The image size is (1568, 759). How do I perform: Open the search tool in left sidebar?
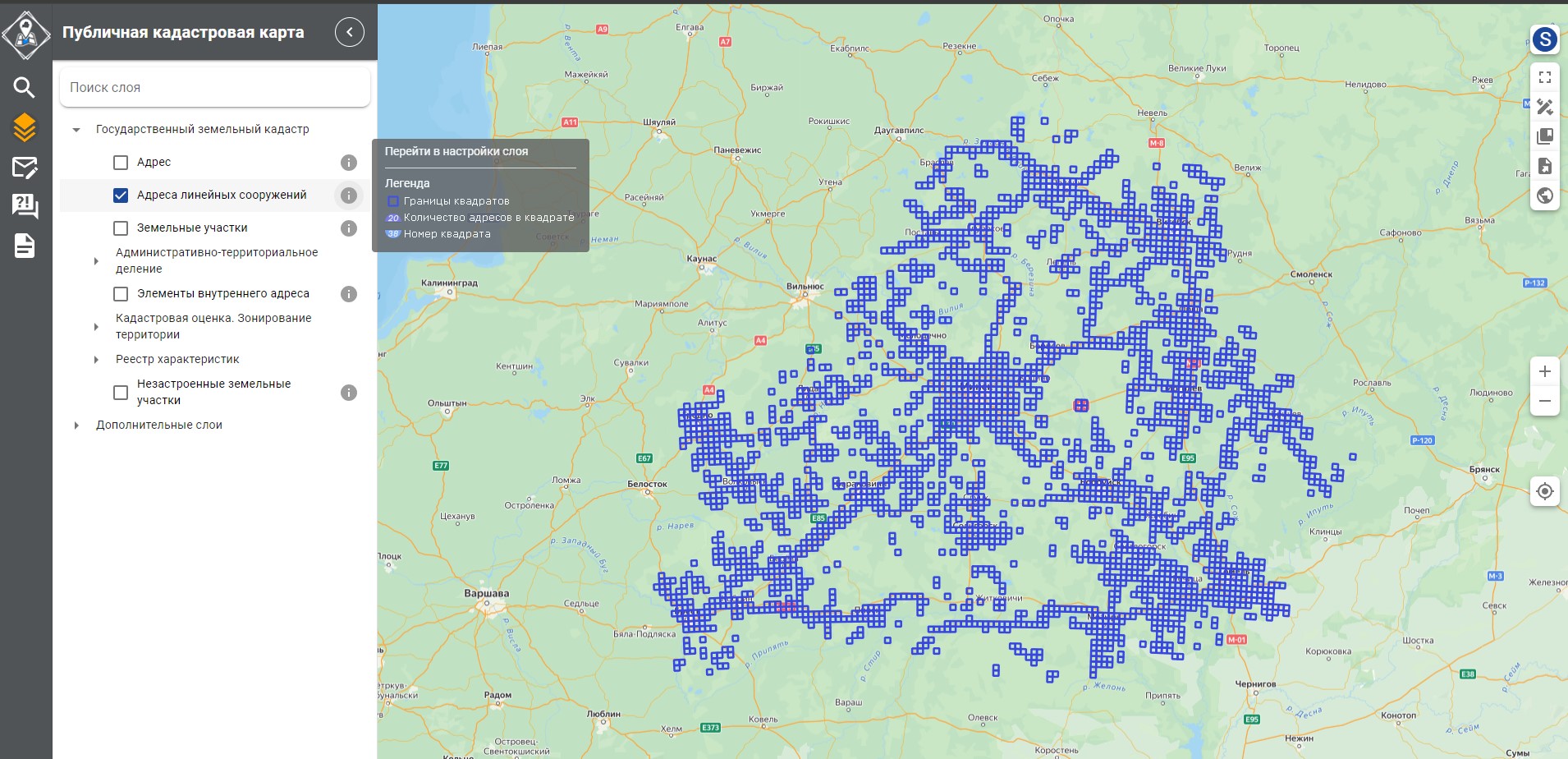click(x=25, y=87)
